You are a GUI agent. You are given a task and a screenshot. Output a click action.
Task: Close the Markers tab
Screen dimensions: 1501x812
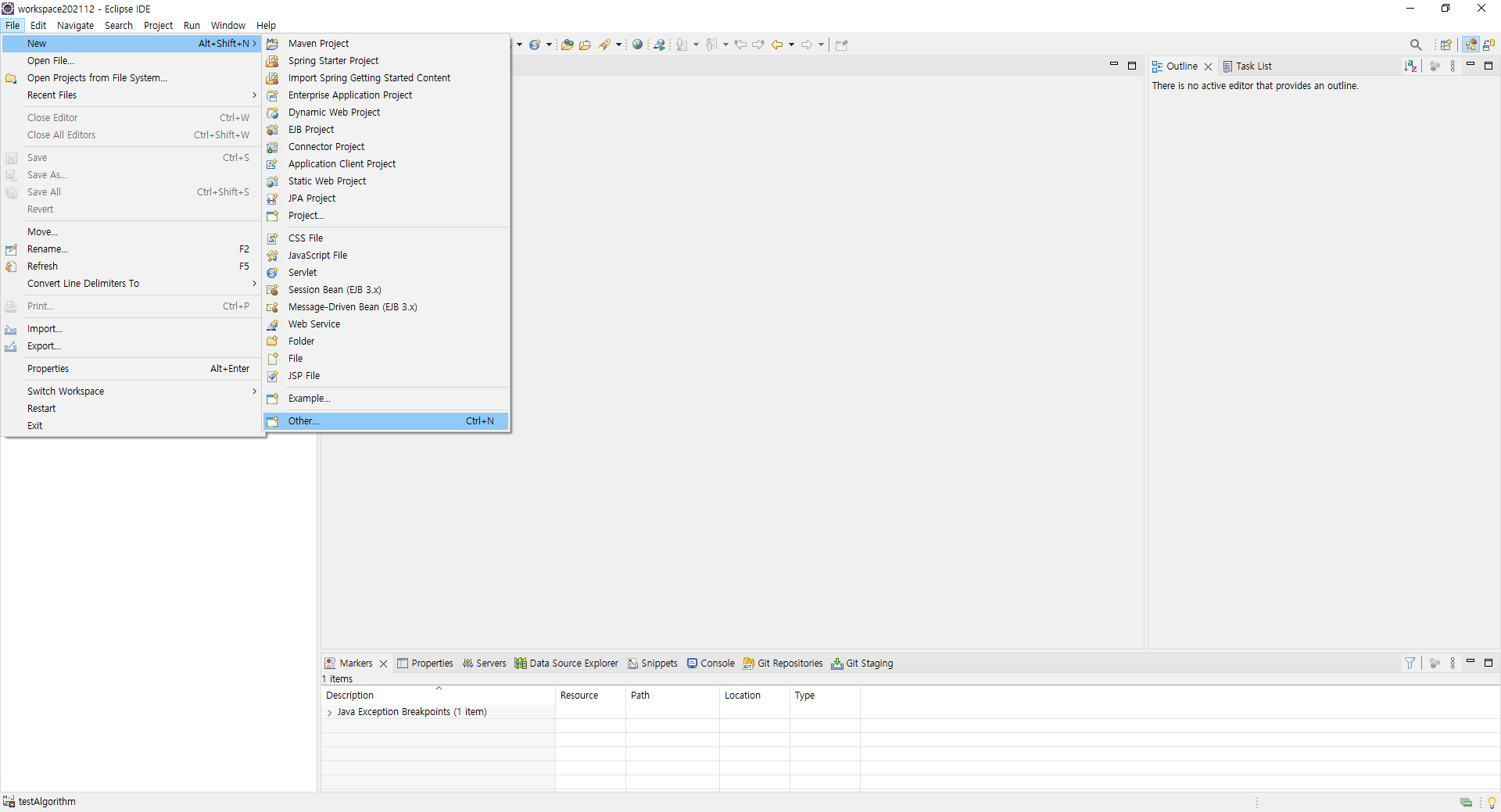(x=383, y=664)
